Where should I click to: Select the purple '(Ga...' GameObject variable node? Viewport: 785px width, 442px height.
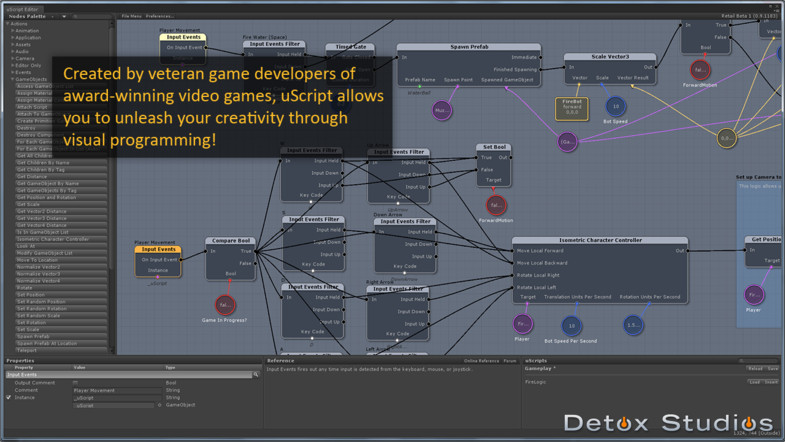tap(567, 142)
